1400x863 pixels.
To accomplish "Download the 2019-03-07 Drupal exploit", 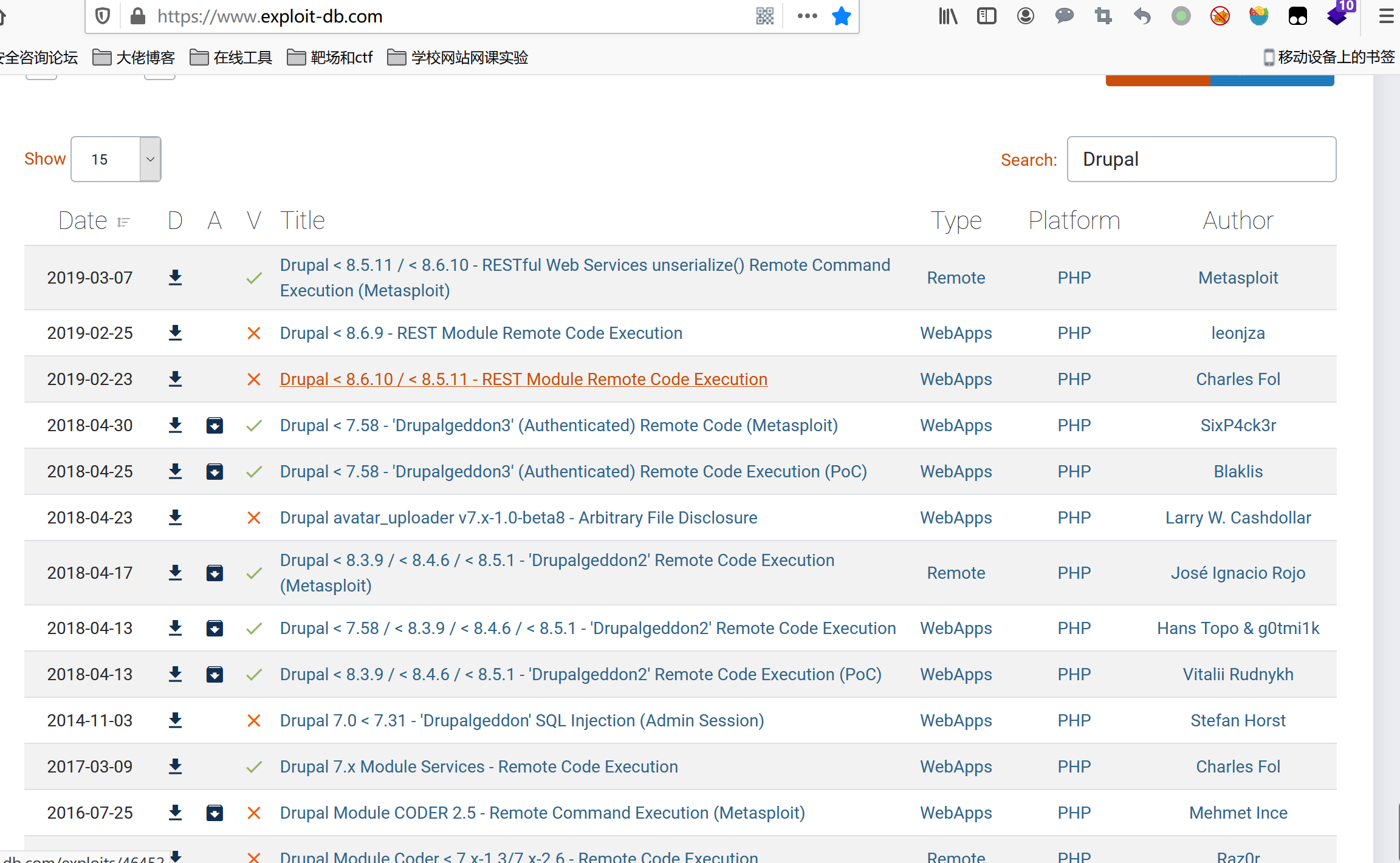I will tap(175, 278).
